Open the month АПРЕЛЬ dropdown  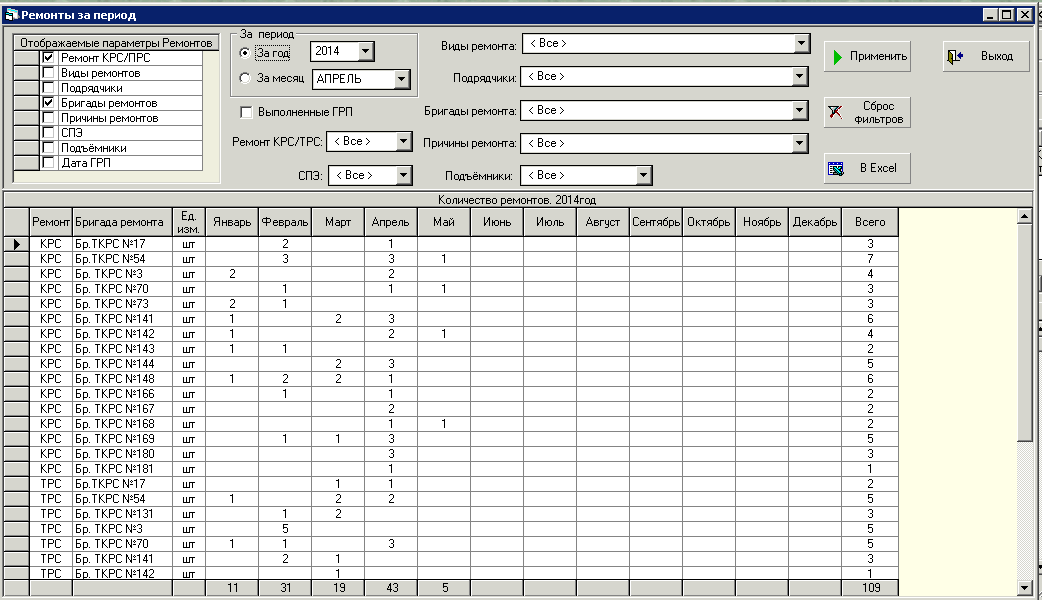tap(401, 79)
